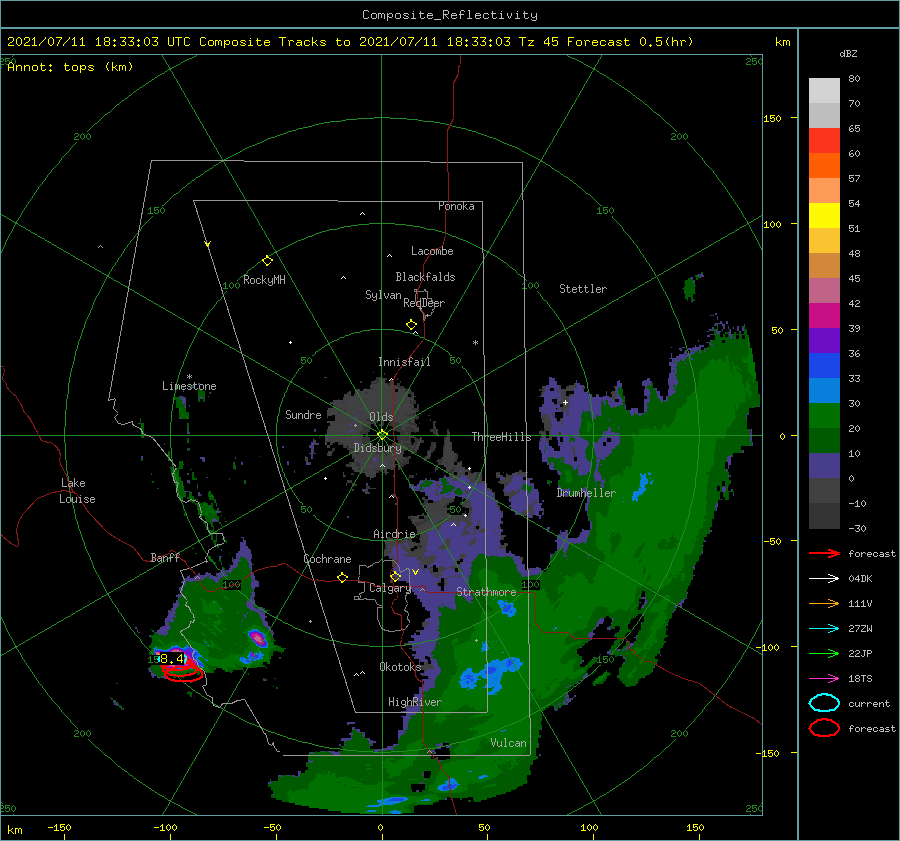The image size is (900, 841).
Task: Select the orange 60 dBZ swatch
Action: [824, 165]
